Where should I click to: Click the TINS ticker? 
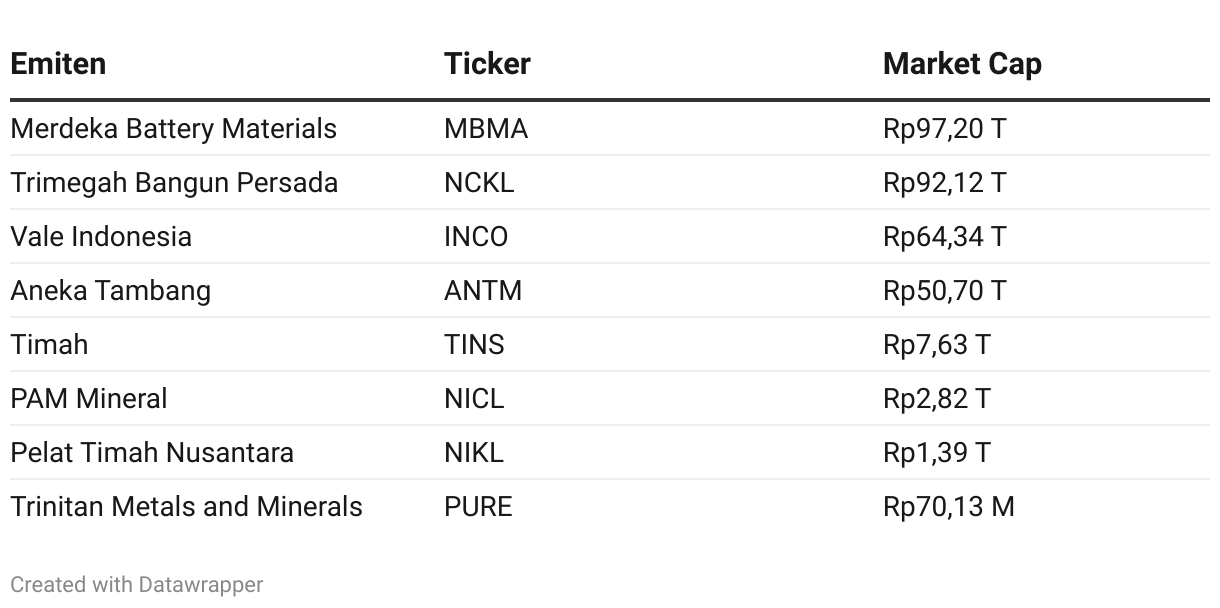click(x=474, y=345)
